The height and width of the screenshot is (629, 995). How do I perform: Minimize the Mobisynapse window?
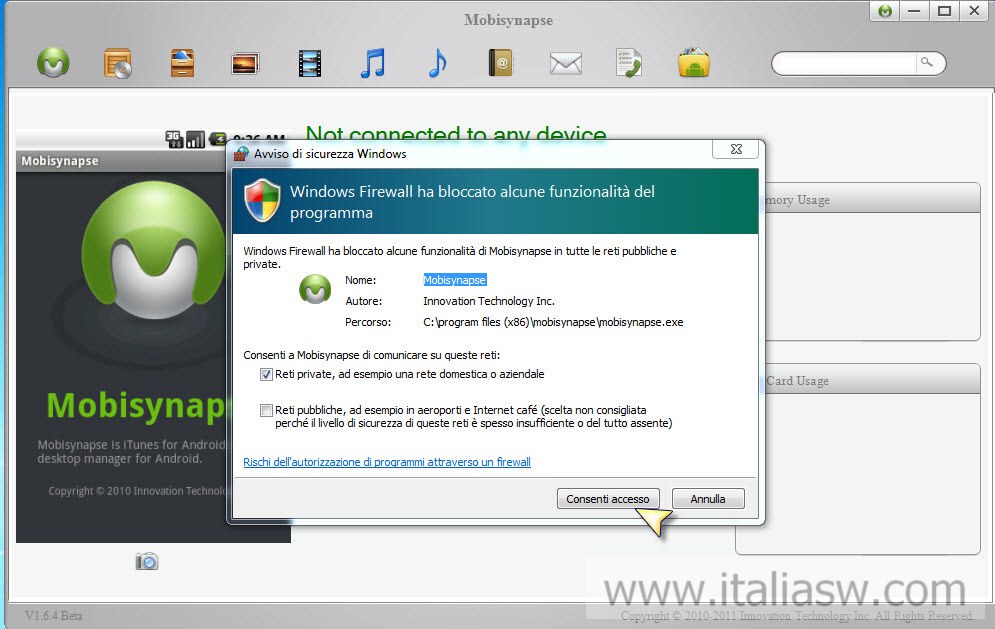[x=914, y=11]
